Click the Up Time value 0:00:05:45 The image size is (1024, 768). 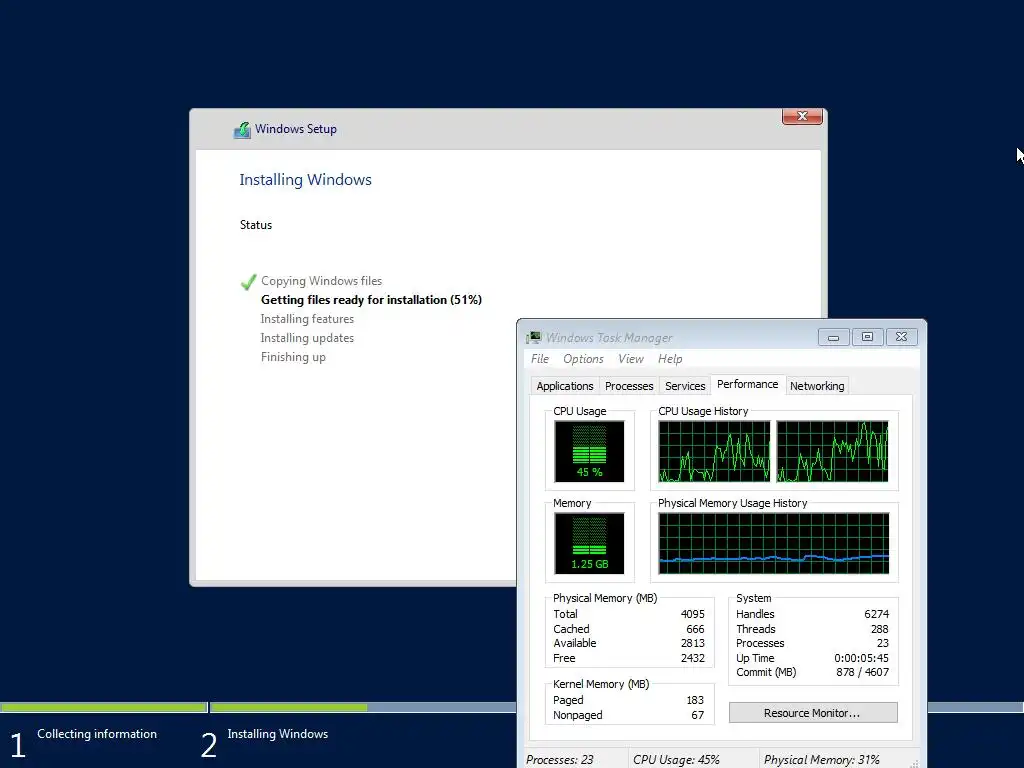coord(861,658)
